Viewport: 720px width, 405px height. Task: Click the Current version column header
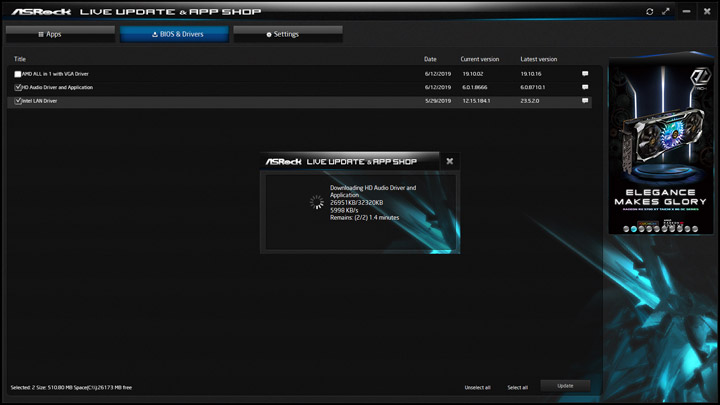[x=480, y=59]
